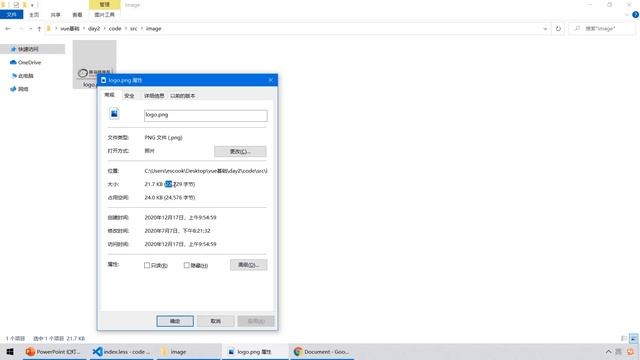640x360 pixels.
Task: Click the properties quick-access toolbar icon
Action: (x=16, y=5)
